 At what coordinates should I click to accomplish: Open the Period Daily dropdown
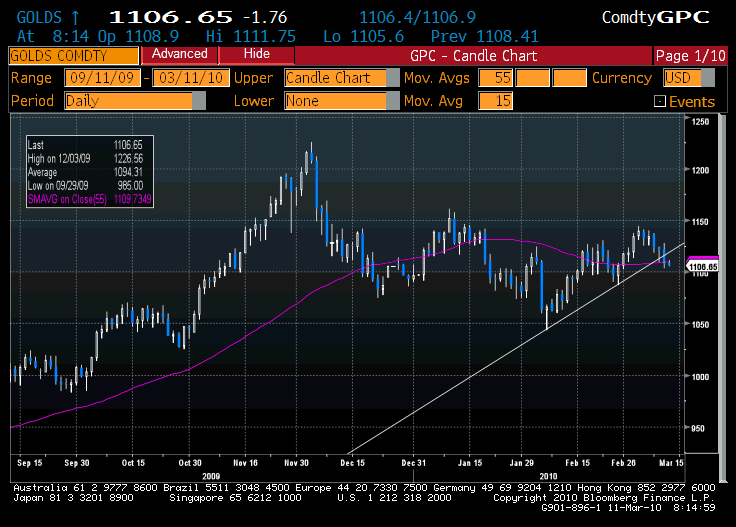point(135,101)
